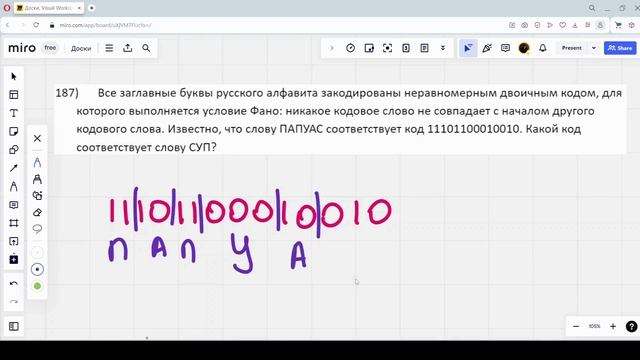Open a new browser tab
Screen dimensions: 640x360
coord(91,8)
